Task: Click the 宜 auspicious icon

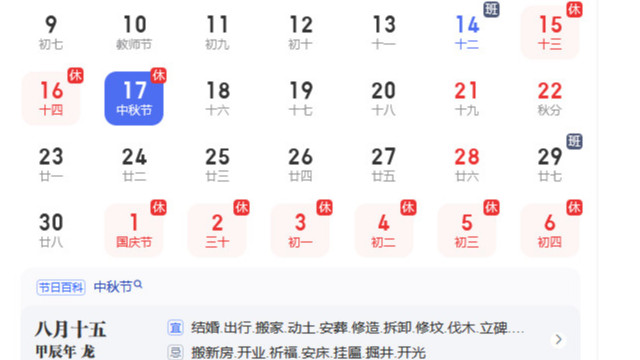Action: 176,328
